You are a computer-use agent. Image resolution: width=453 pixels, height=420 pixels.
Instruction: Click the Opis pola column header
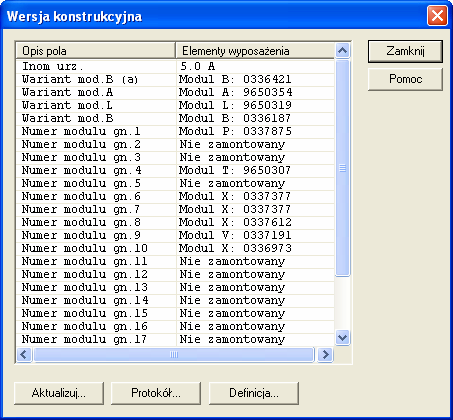(x=96, y=51)
